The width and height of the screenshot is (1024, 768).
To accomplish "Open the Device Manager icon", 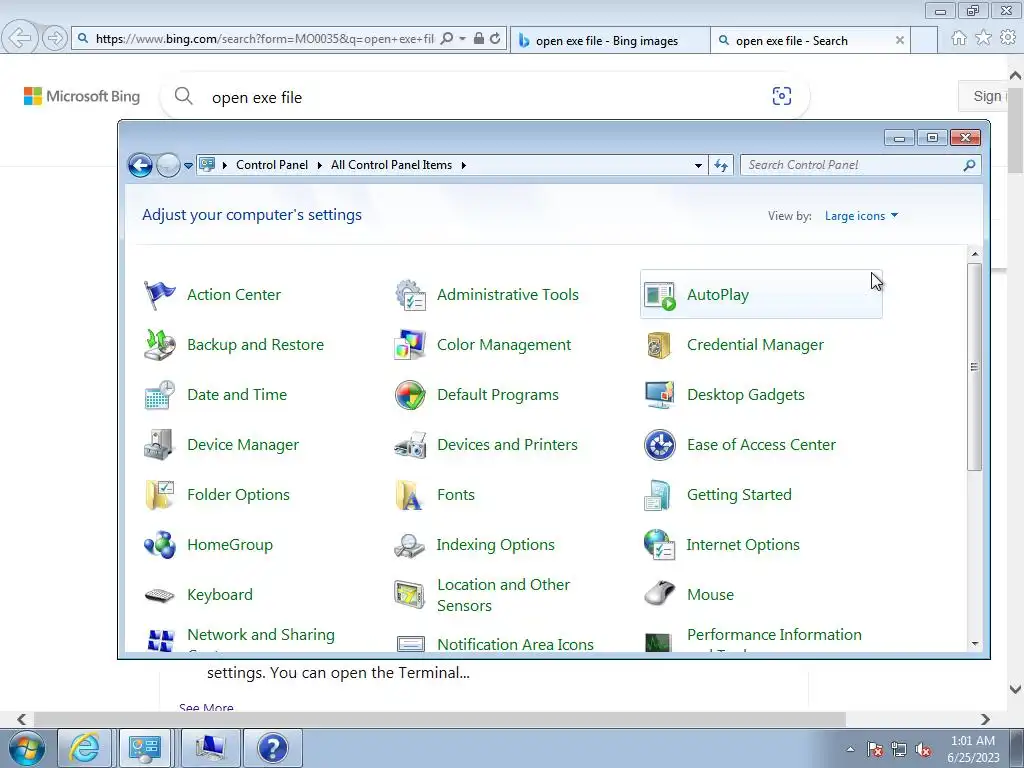I will click(159, 445).
